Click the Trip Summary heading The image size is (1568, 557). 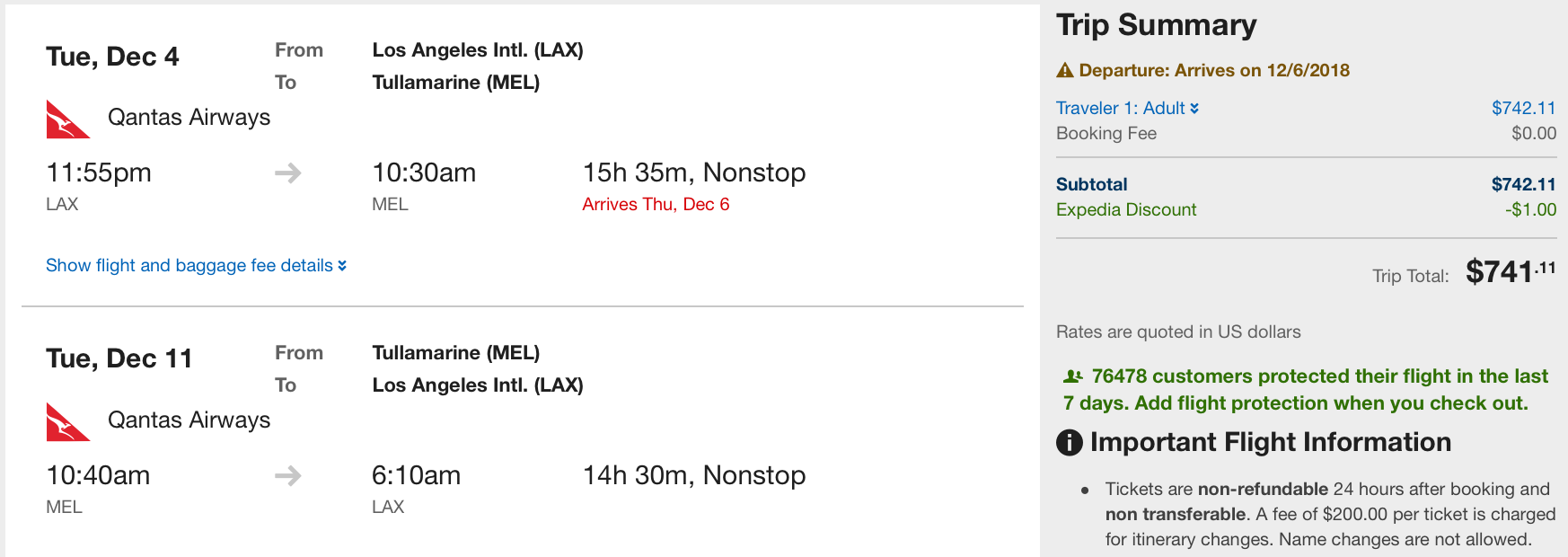pyautogui.click(x=1156, y=25)
